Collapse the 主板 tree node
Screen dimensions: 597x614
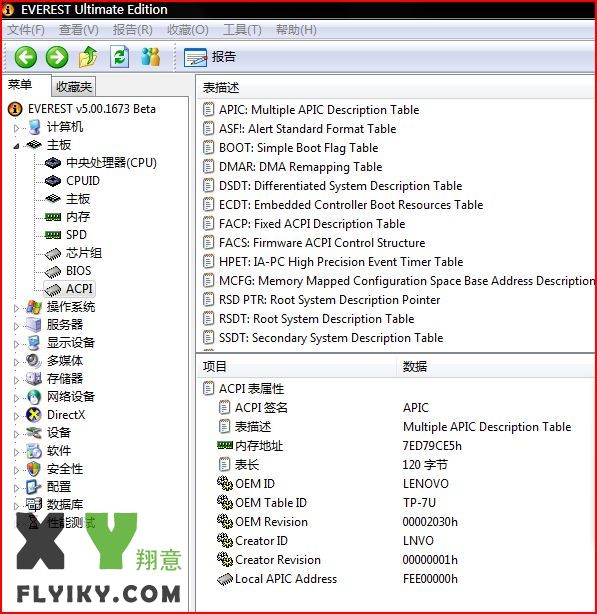(16, 146)
